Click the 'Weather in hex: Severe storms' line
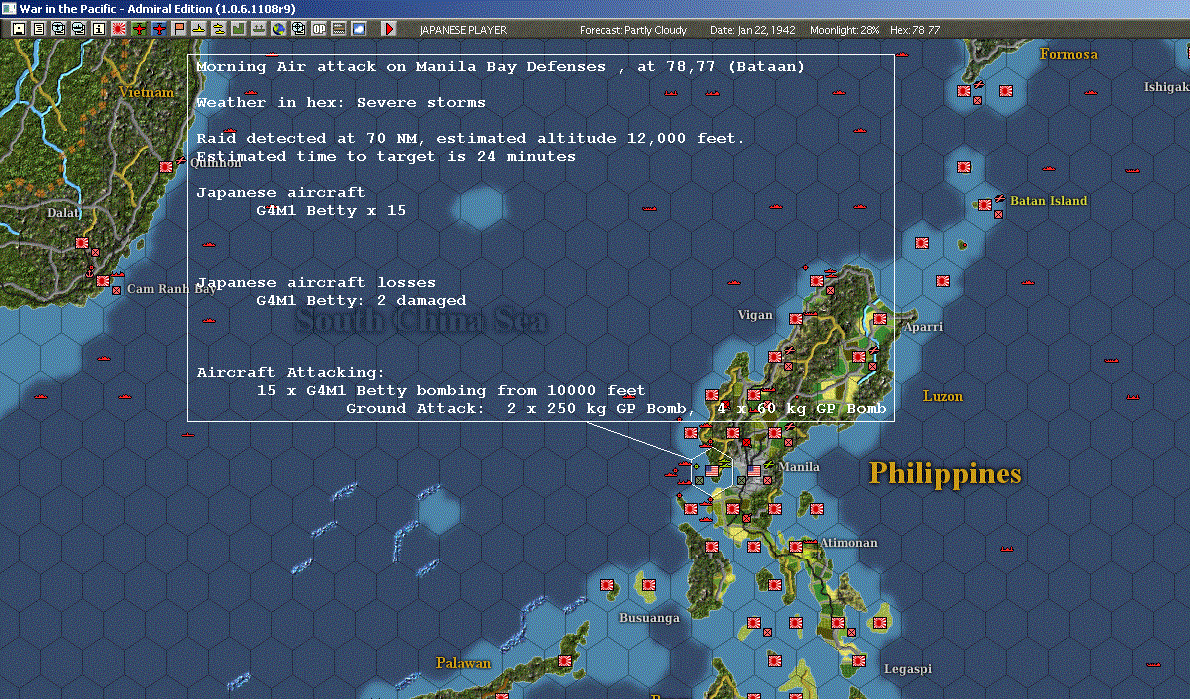Screen dimensions: 1190x699 coord(341,102)
